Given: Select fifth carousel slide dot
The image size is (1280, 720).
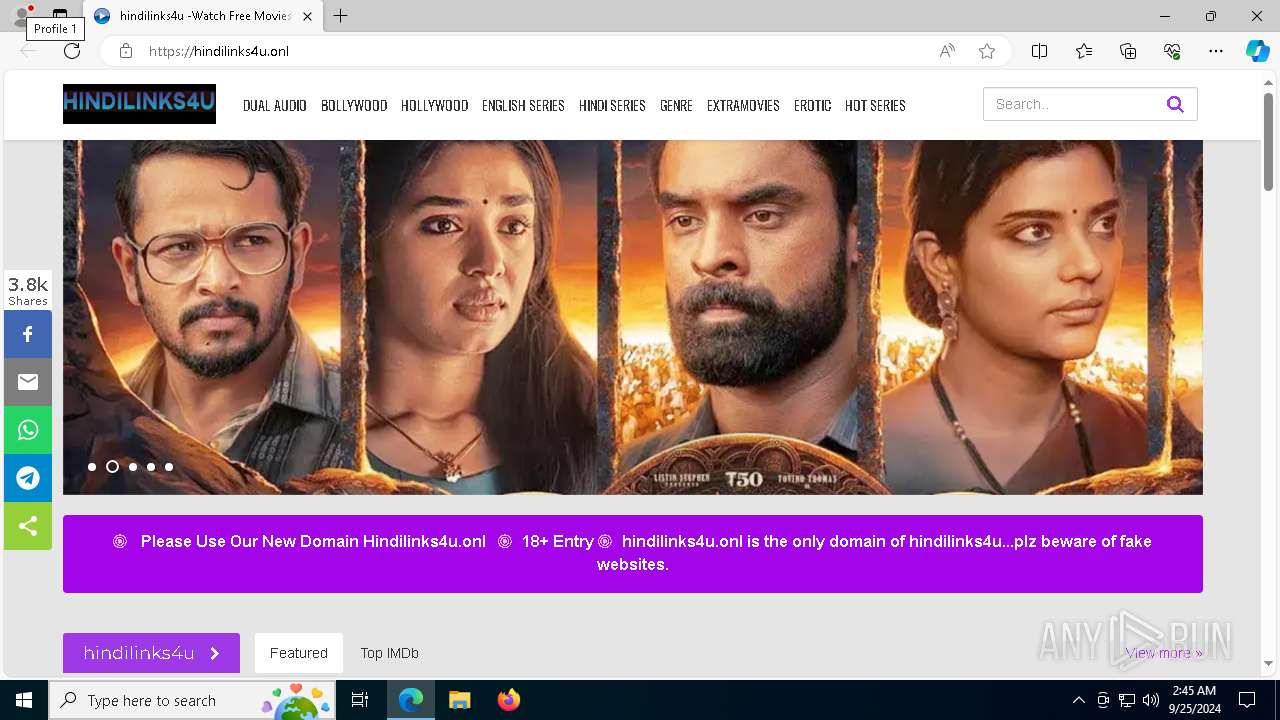Looking at the screenshot, I should (x=169, y=467).
